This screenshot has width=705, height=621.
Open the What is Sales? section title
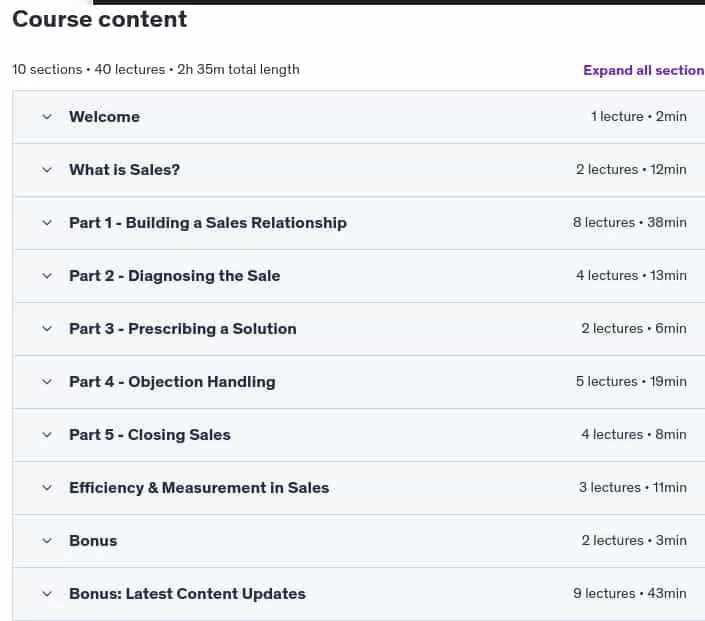[125, 170]
